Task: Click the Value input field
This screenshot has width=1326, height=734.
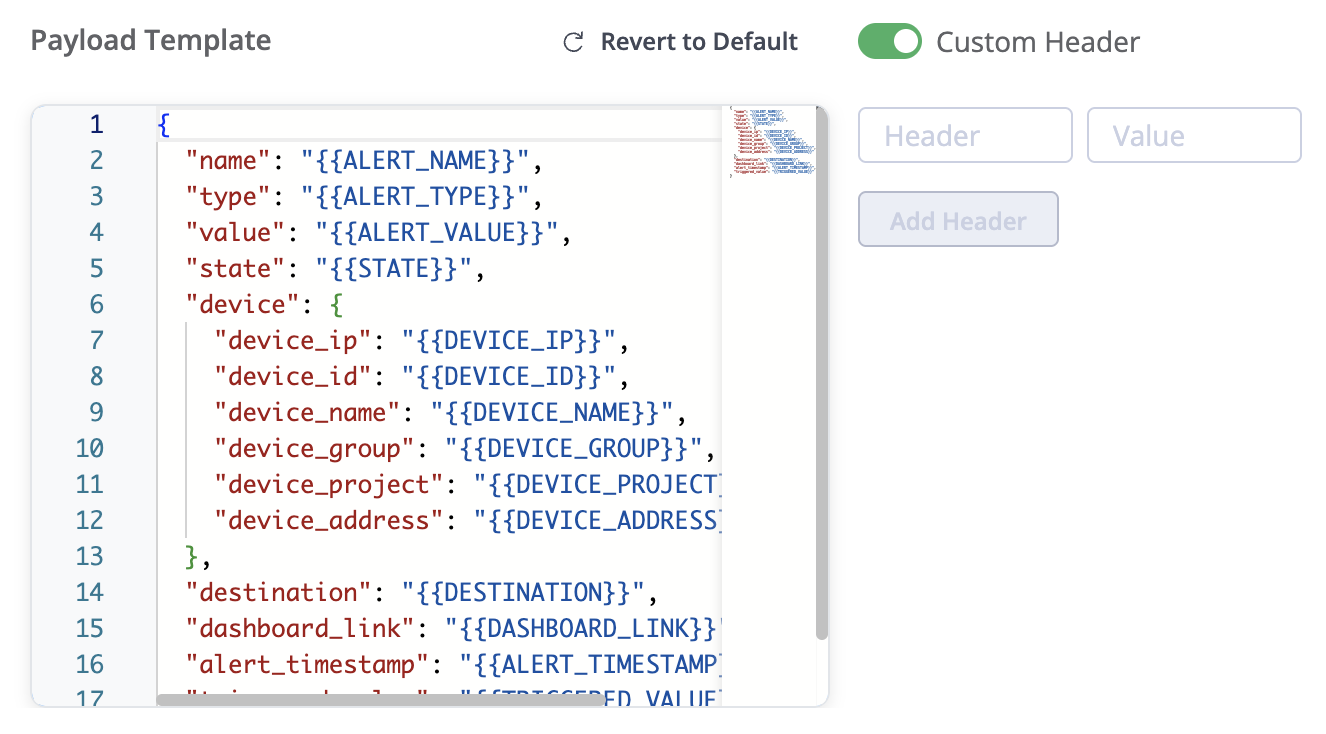Action: (x=1193, y=135)
